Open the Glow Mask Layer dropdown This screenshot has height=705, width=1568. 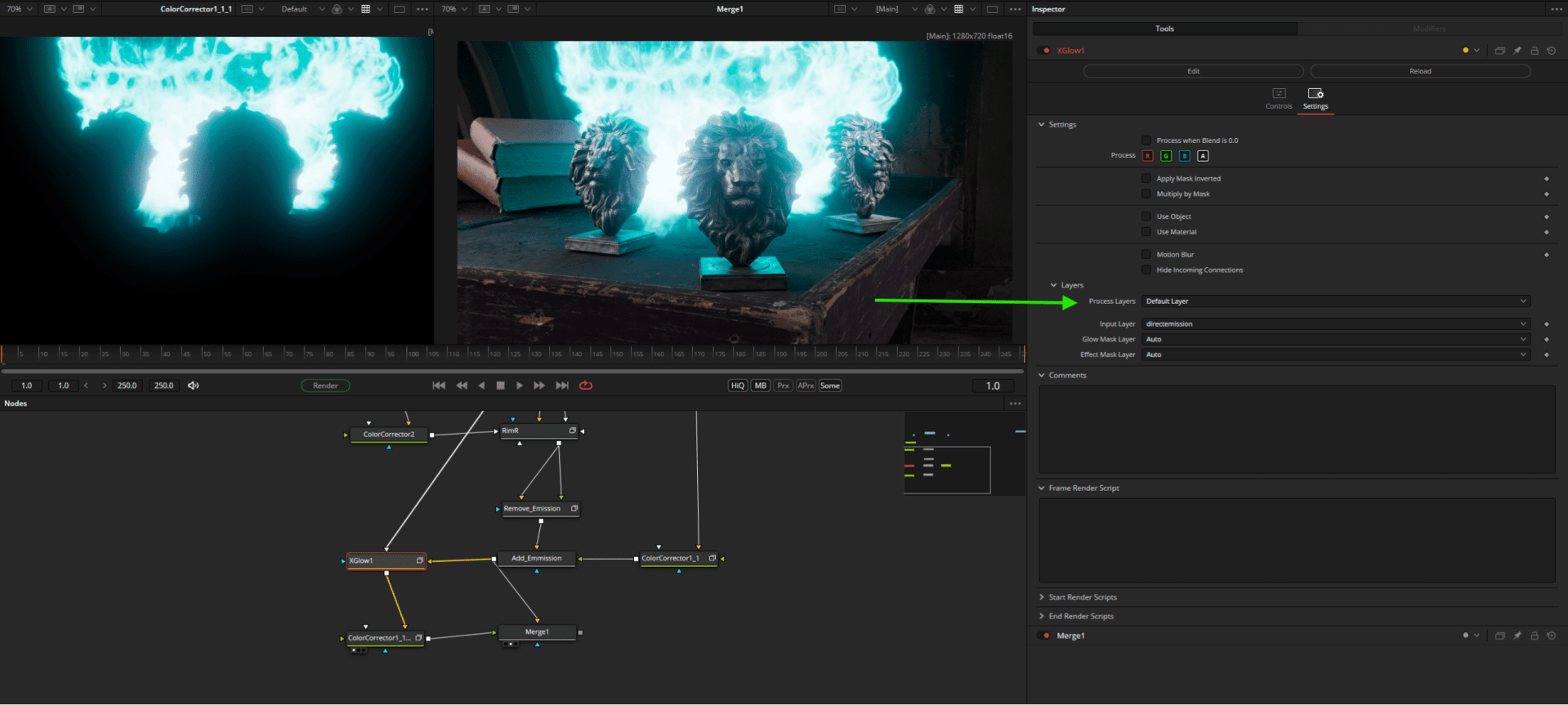coord(1336,339)
